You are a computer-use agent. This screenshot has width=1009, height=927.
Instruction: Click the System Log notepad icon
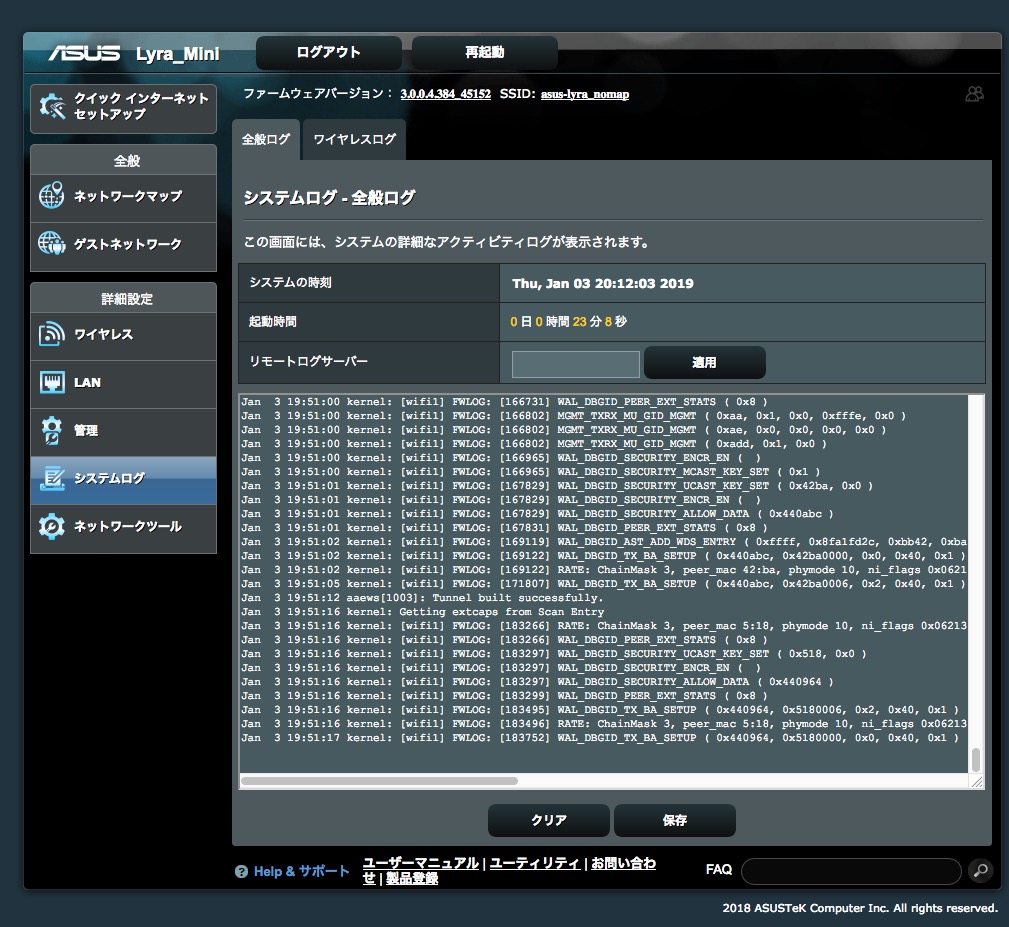(x=52, y=478)
